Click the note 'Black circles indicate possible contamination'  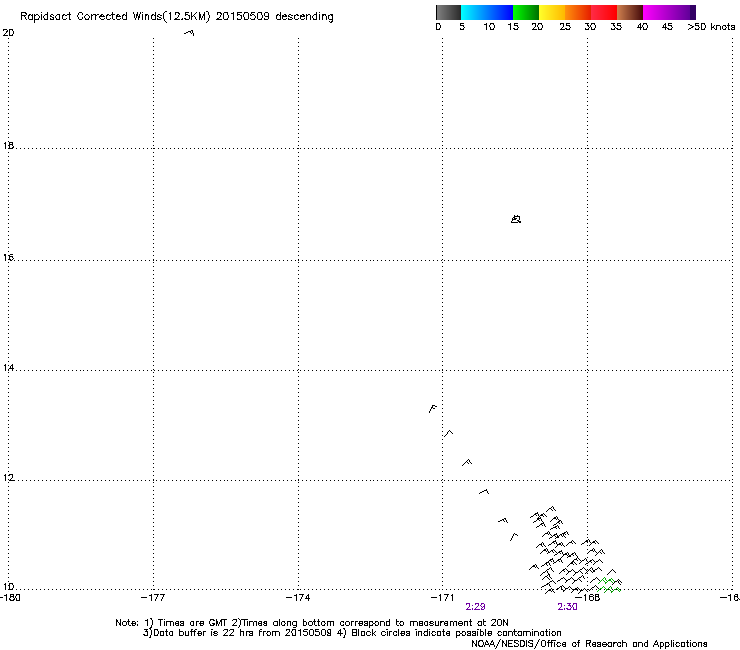pos(456,633)
